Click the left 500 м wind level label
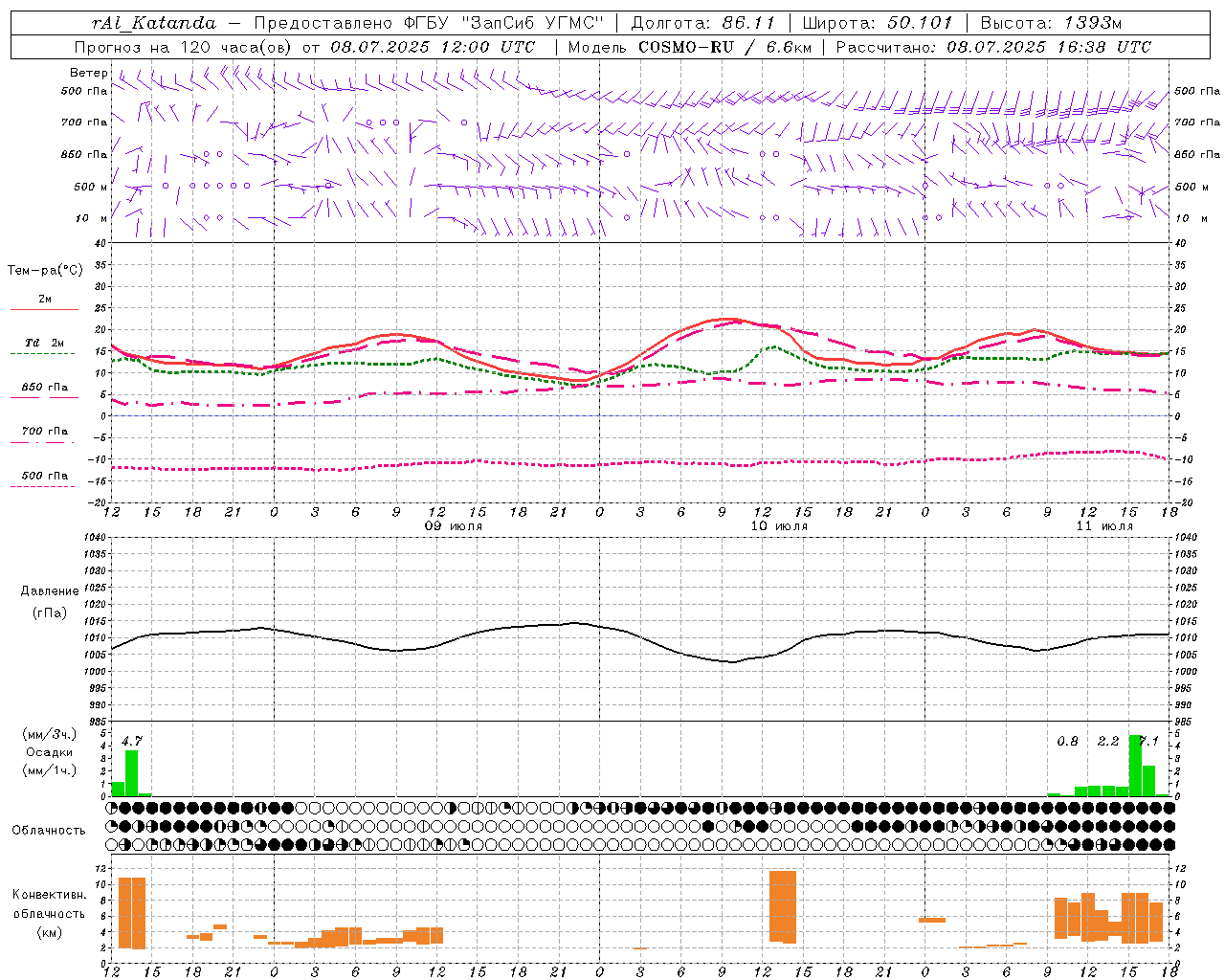 point(91,187)
